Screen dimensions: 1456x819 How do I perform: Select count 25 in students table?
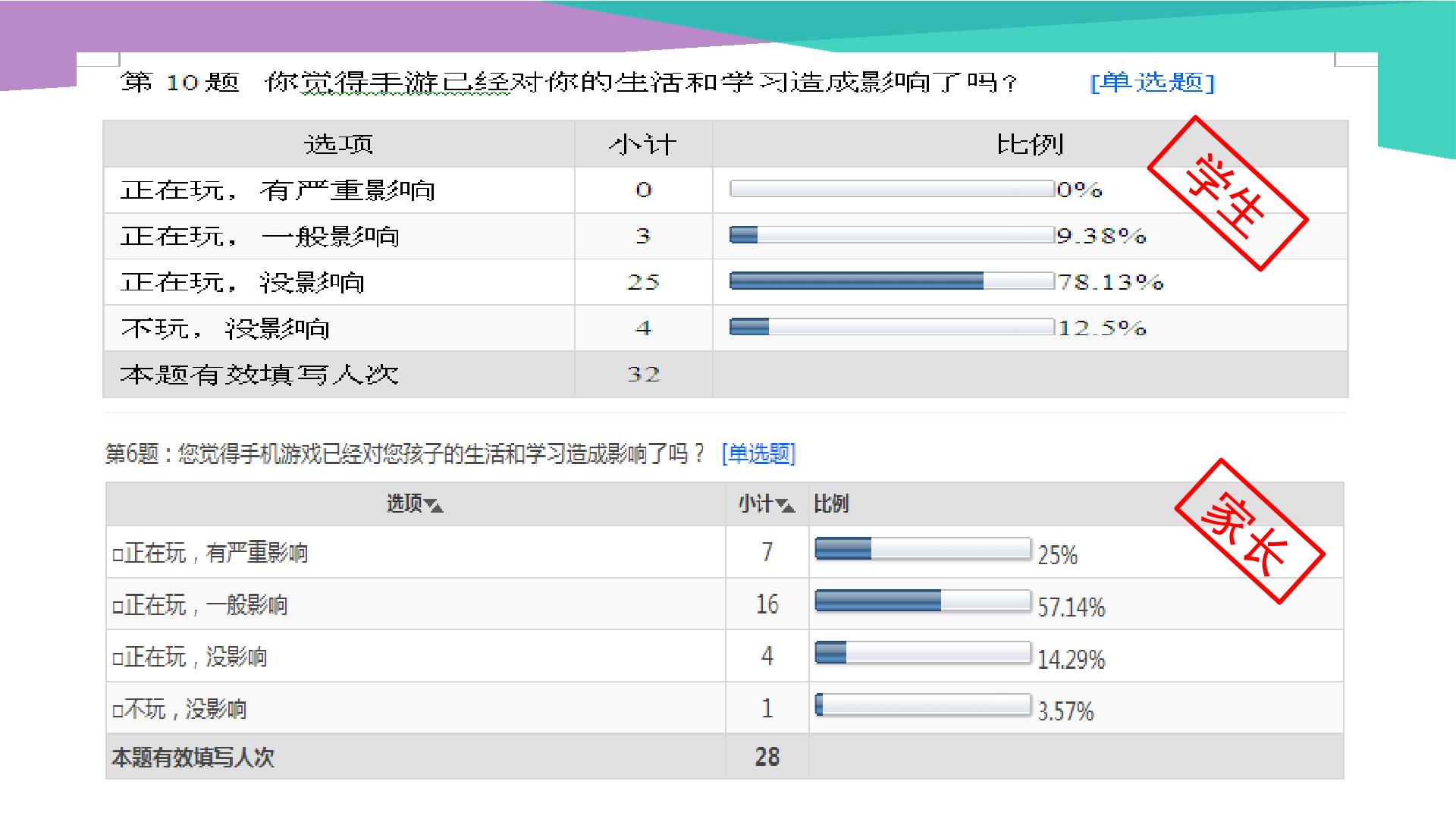(643, 282)
